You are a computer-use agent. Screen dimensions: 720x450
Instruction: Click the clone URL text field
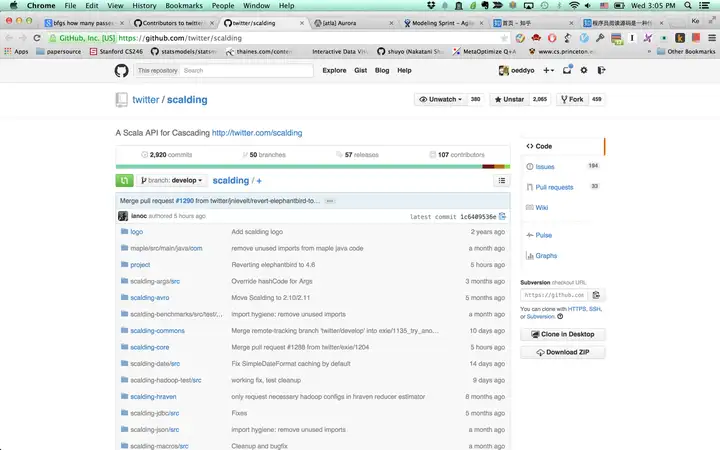(554, 295)
